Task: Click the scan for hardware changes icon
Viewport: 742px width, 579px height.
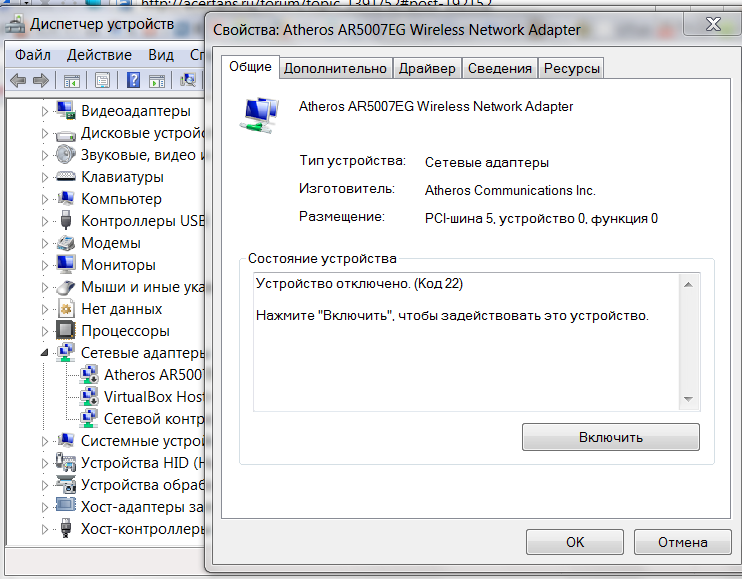Action: (188, 80)
